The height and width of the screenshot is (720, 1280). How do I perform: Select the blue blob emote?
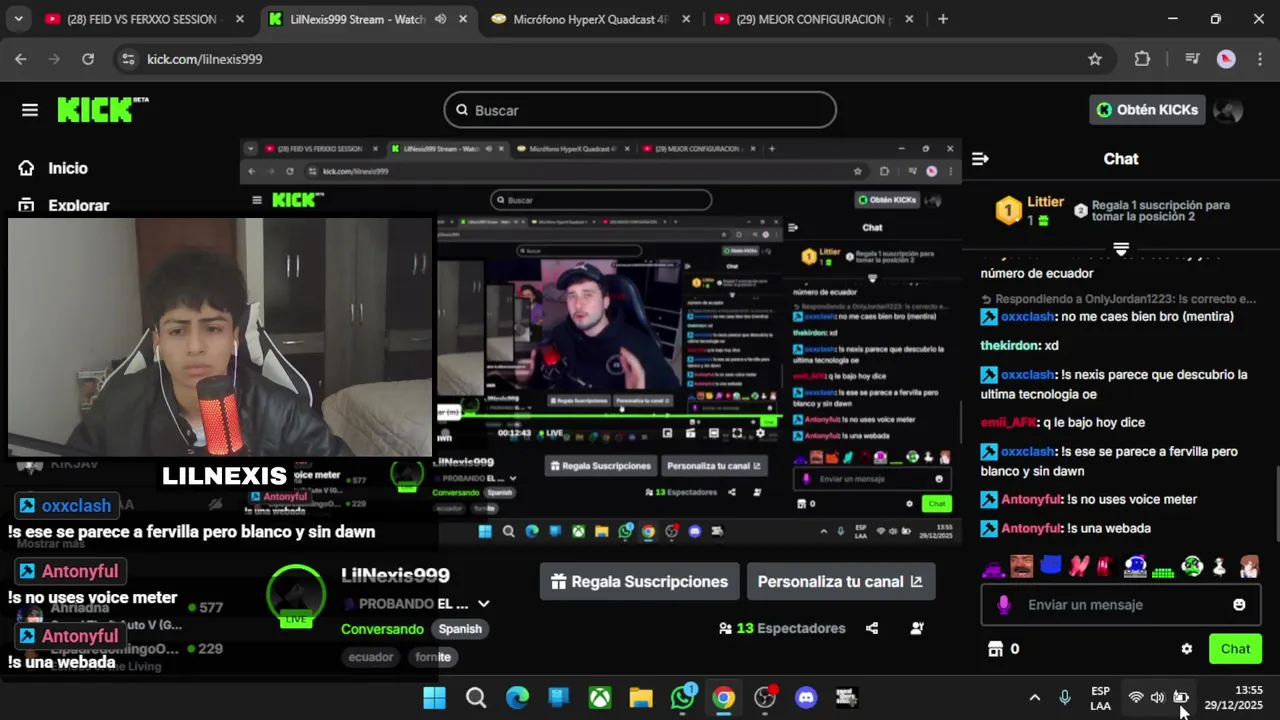pyautogui.click(x=1050, y=565)
